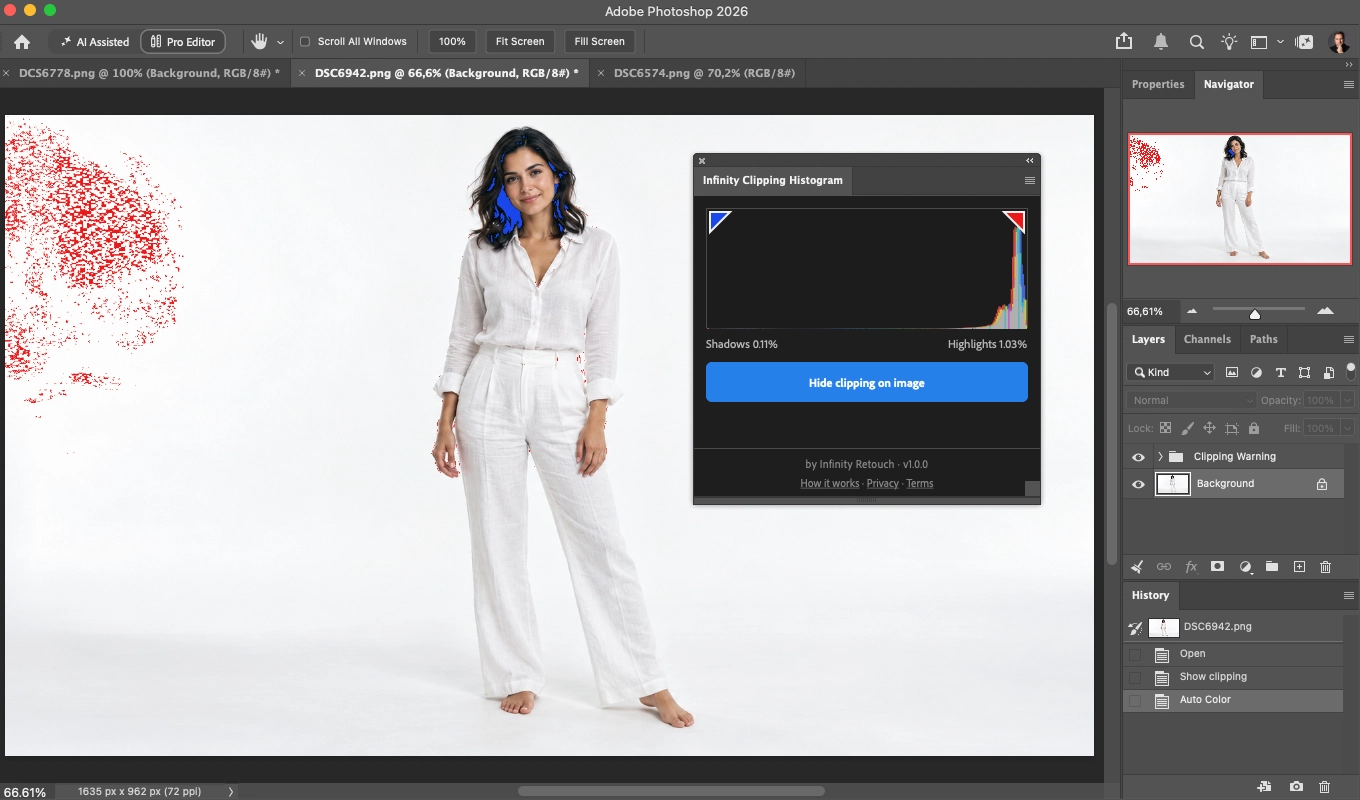Expand the Clipping Warning group
The width and height of the screenshot is (1360, 800).
(x=1160, y=457)
